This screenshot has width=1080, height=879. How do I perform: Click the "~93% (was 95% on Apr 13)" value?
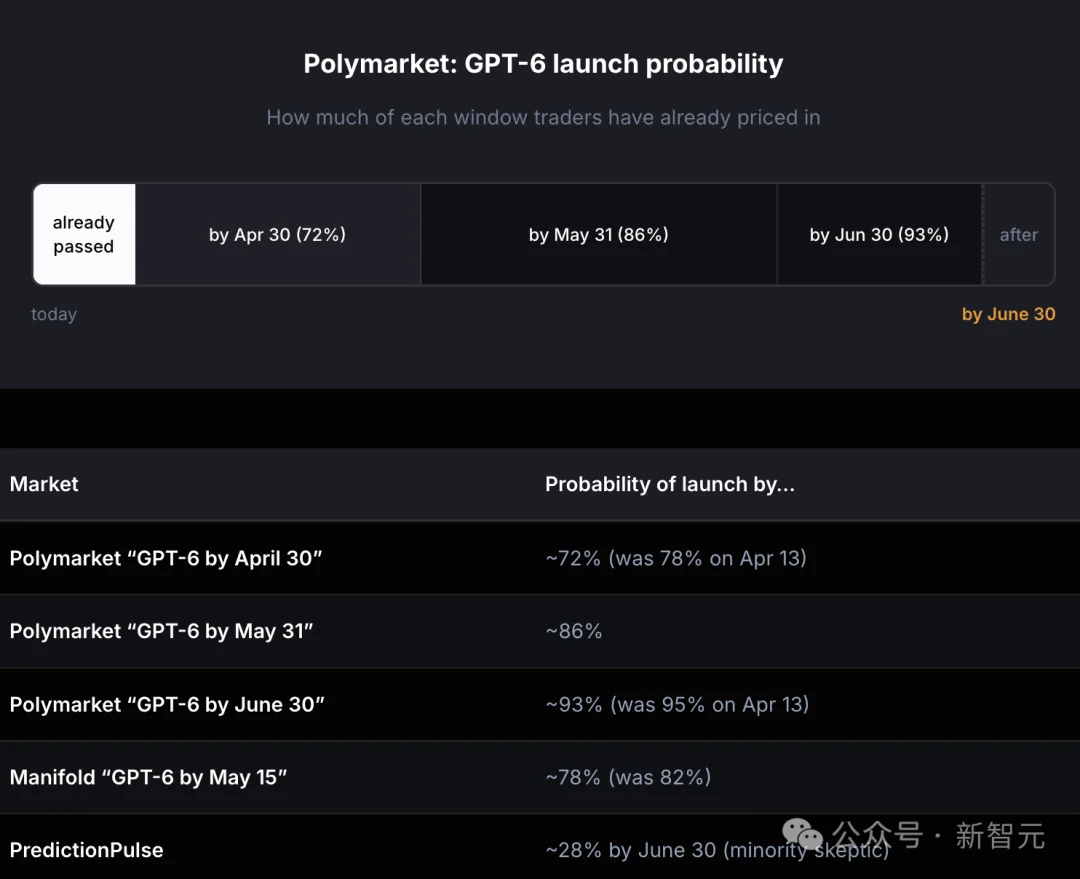[x=677, y=704]
